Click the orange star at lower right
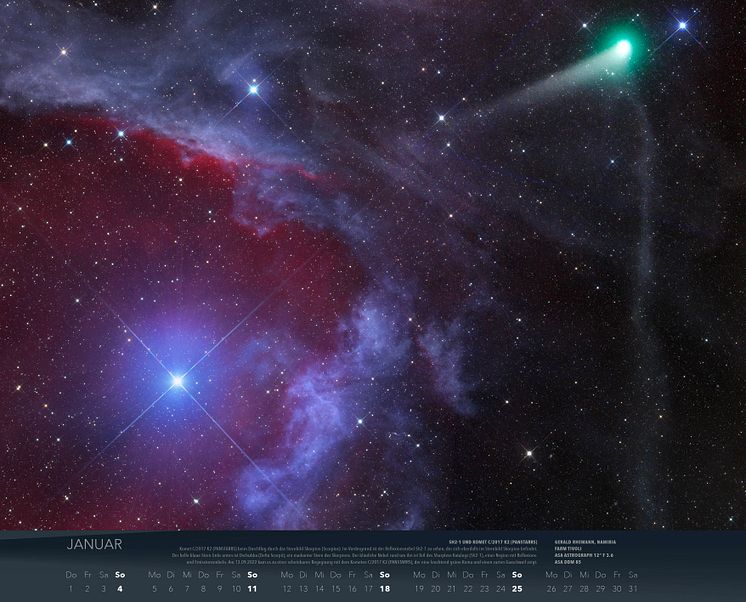The image size is (746, 602). (529, 453)
